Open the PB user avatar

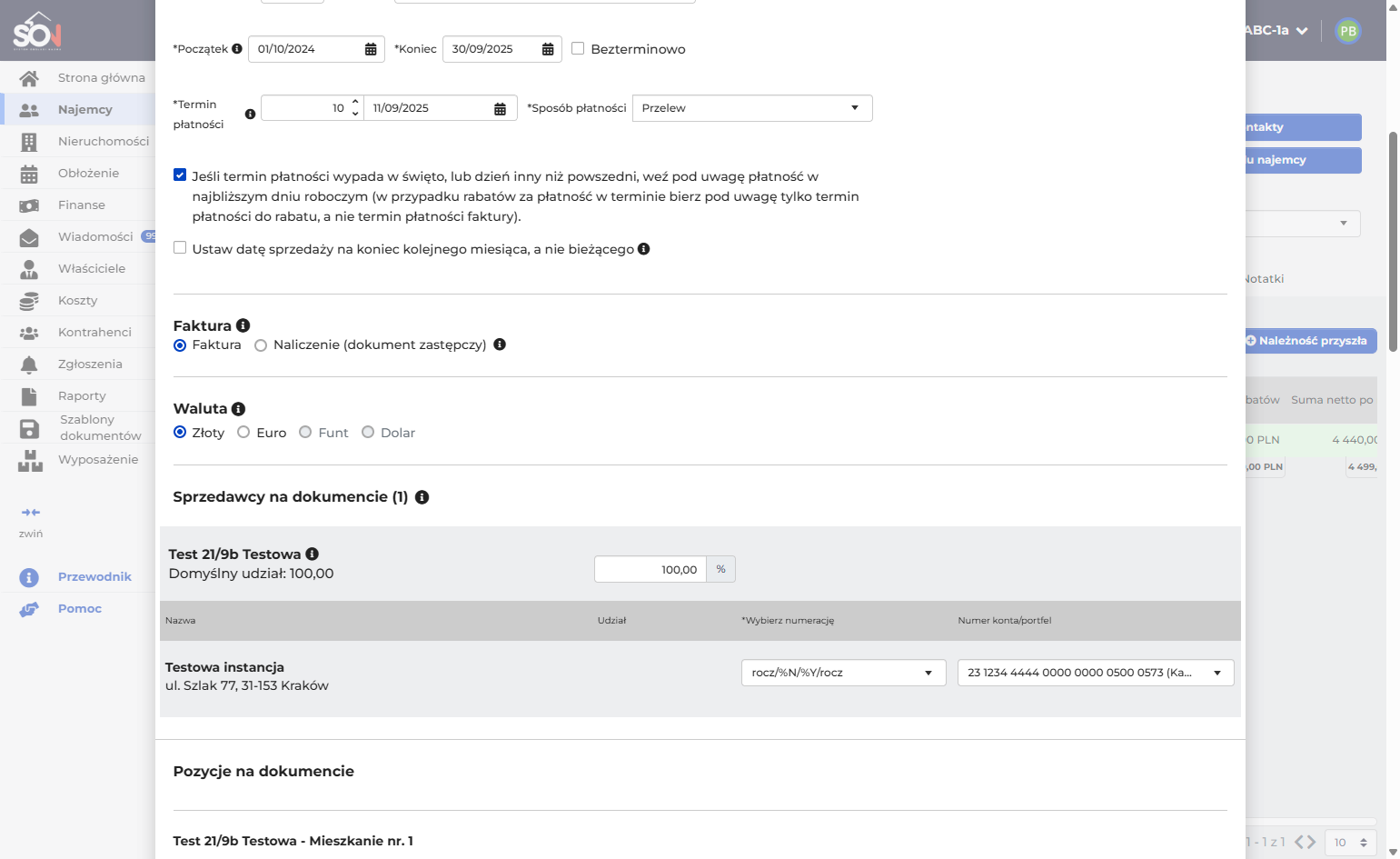click(x=1348, y=31)
